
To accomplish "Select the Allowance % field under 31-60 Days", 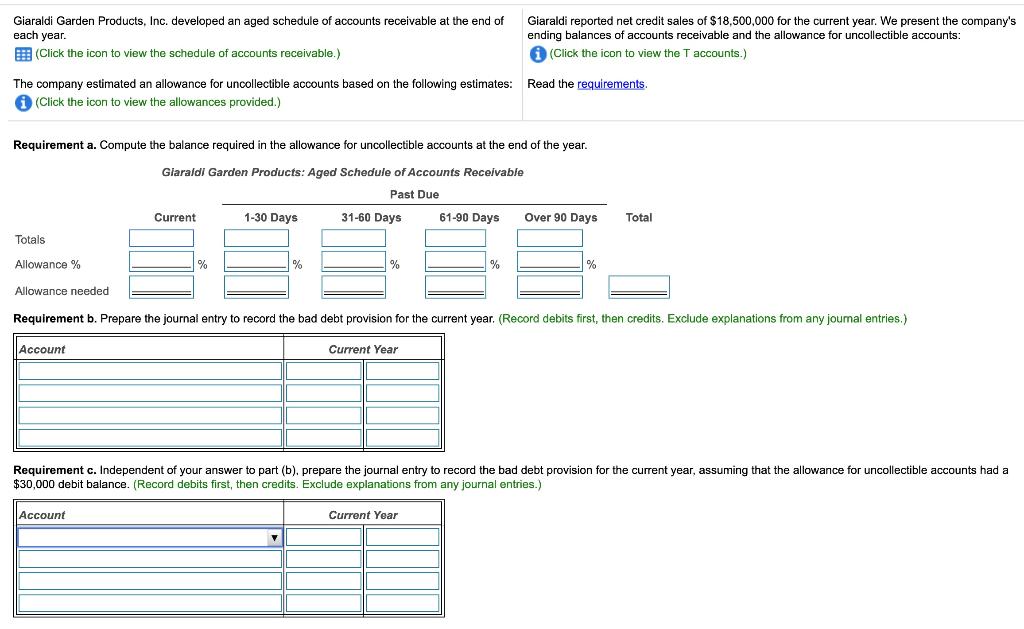I will (x=353, y=261).
